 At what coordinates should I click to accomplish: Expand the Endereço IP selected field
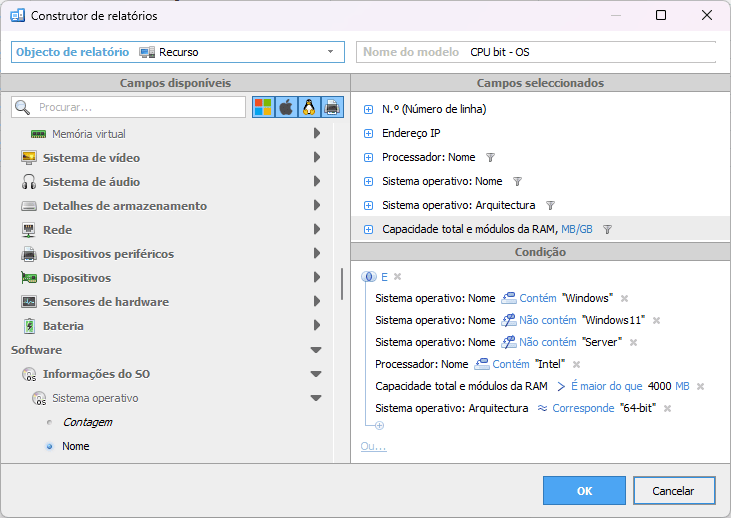(368, 133)
